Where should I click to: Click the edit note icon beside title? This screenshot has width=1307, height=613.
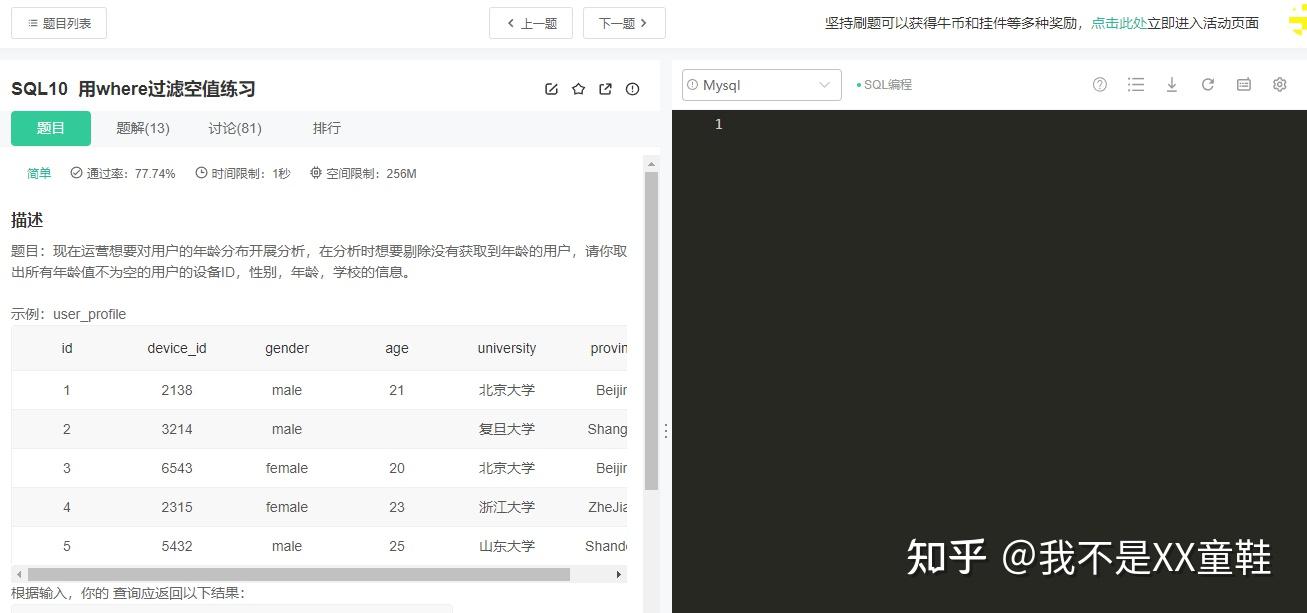pyautogui.click(x=551, y=89)
